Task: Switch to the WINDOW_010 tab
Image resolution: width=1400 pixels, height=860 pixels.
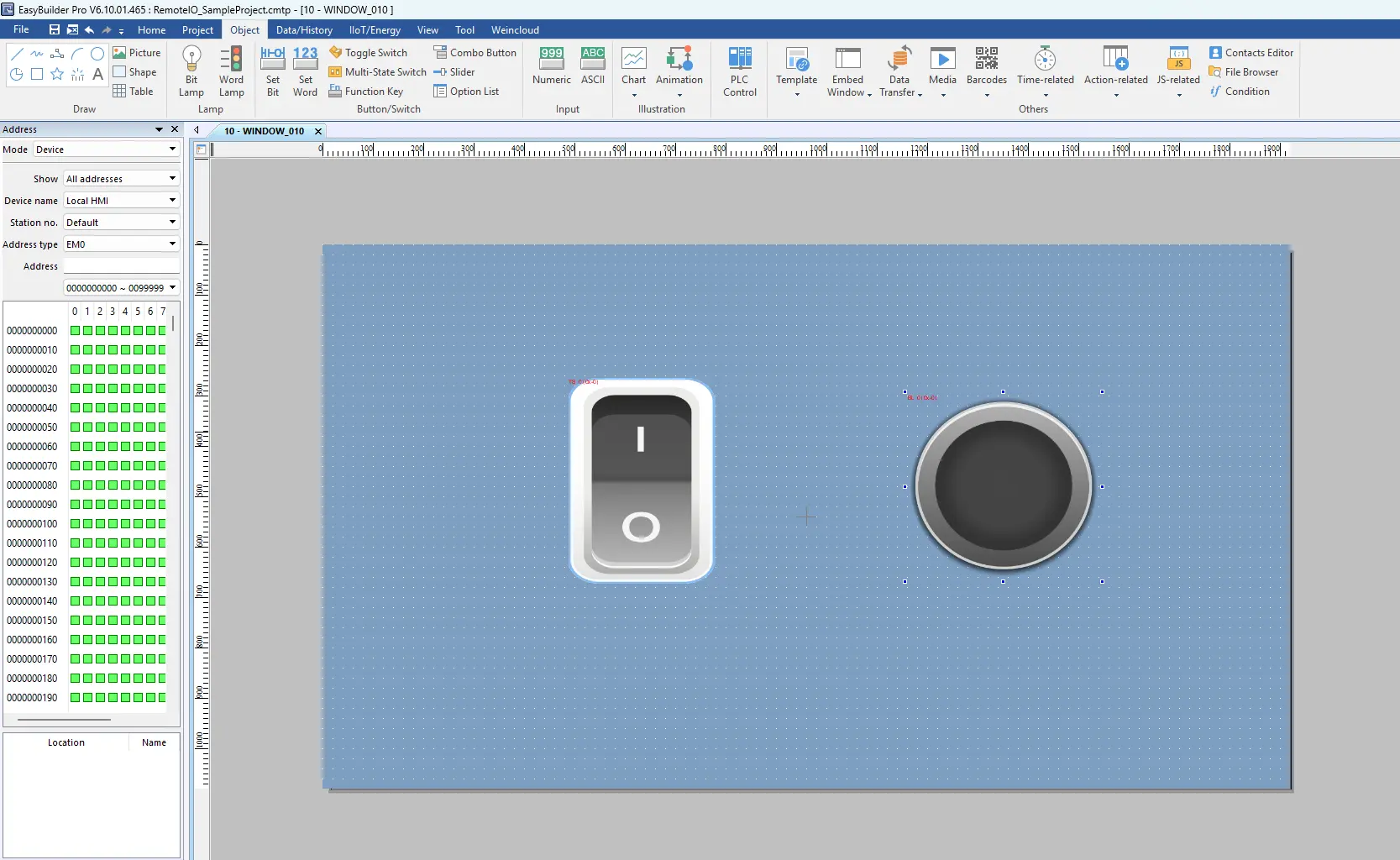Action: pyautogui.click(x=265, y=131)
